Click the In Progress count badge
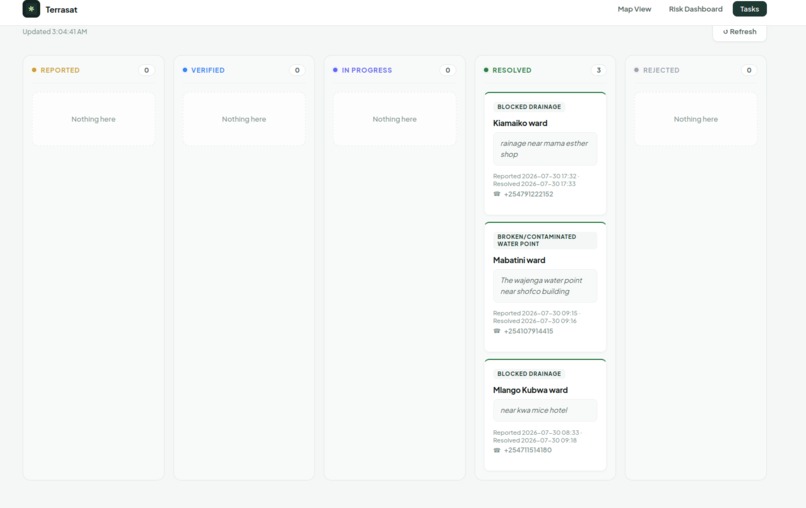Screen dimensions: 806x508 point(448,70)
